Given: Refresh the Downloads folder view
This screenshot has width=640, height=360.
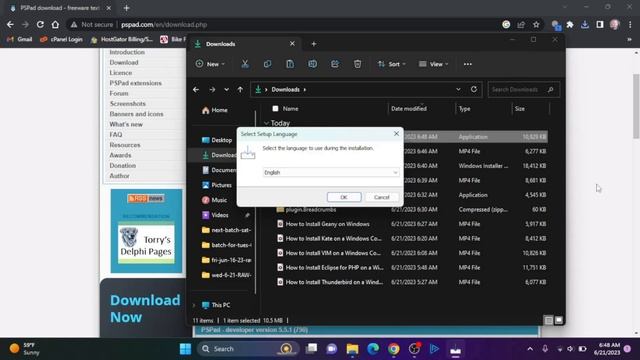Looking at the screenshot, I should click(474, 89).
